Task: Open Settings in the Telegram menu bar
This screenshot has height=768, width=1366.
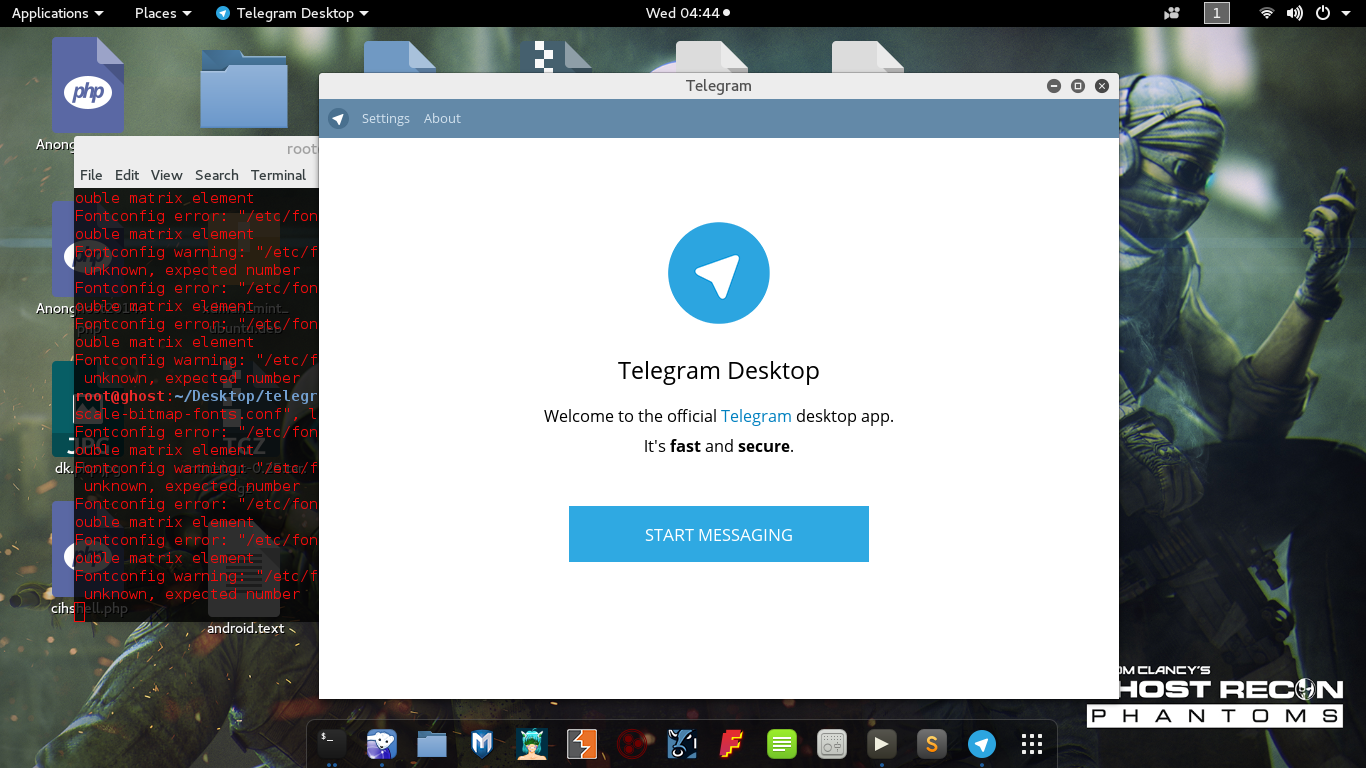Action: coord(386,118)
